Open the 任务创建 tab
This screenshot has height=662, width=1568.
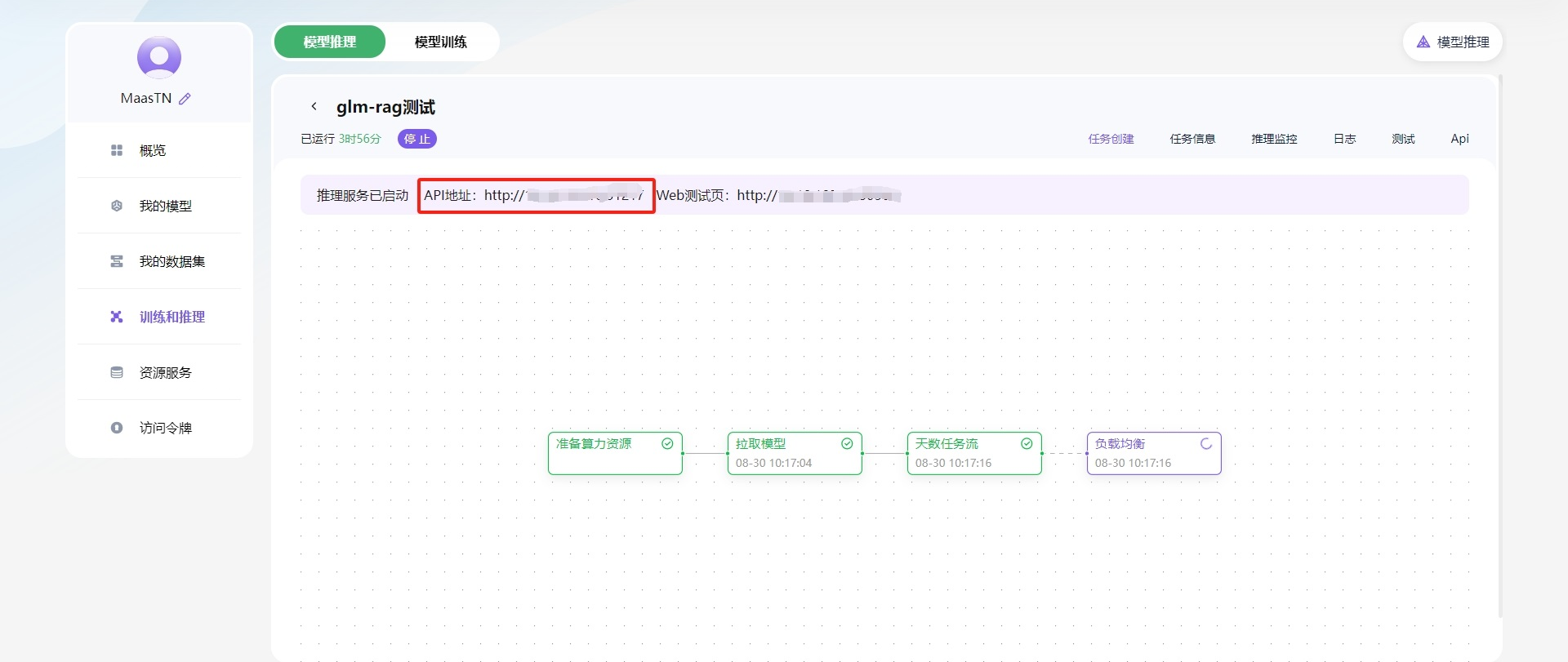1111,139
